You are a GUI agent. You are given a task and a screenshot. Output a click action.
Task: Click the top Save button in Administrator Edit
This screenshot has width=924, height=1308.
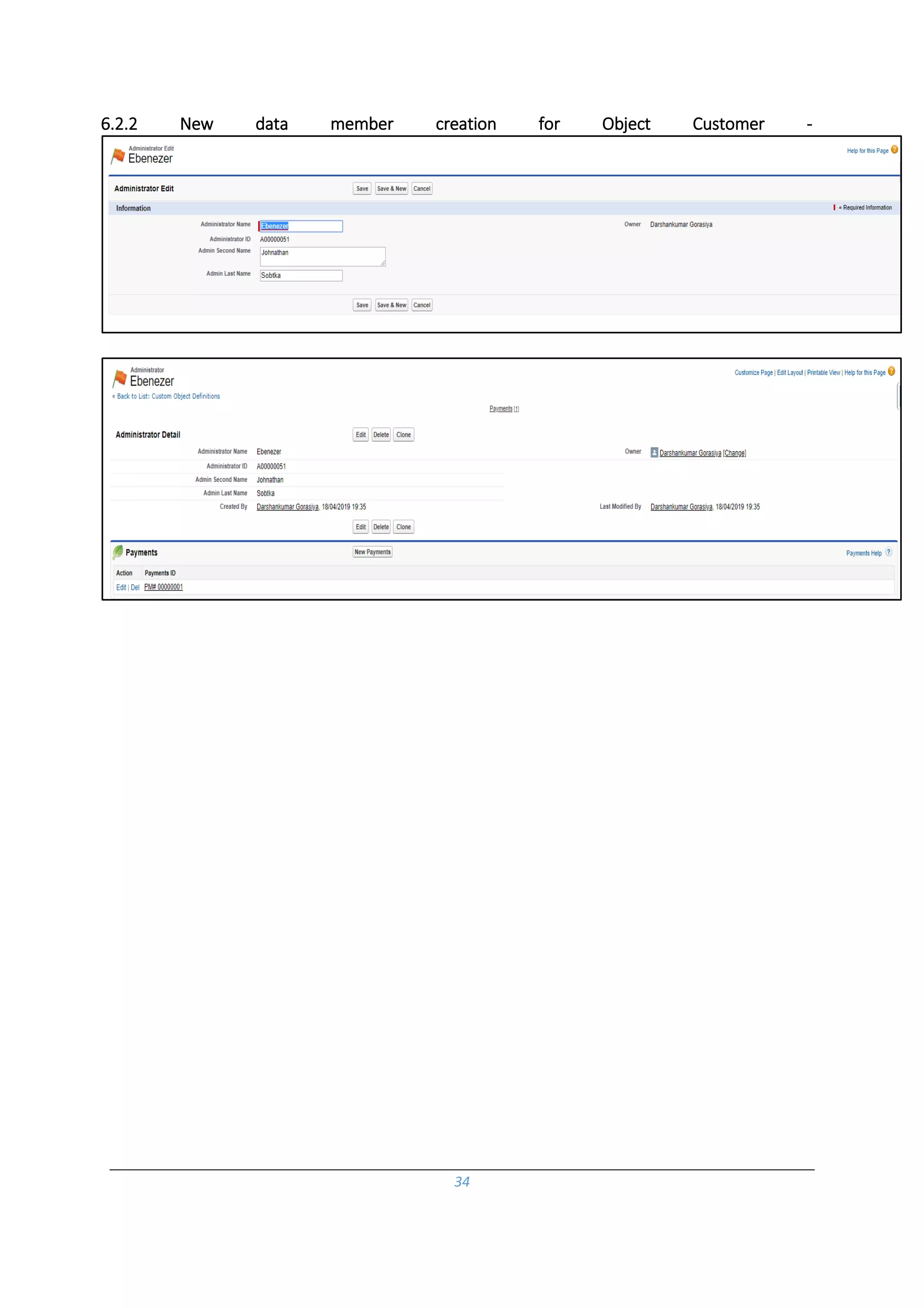tap(362, 189)
